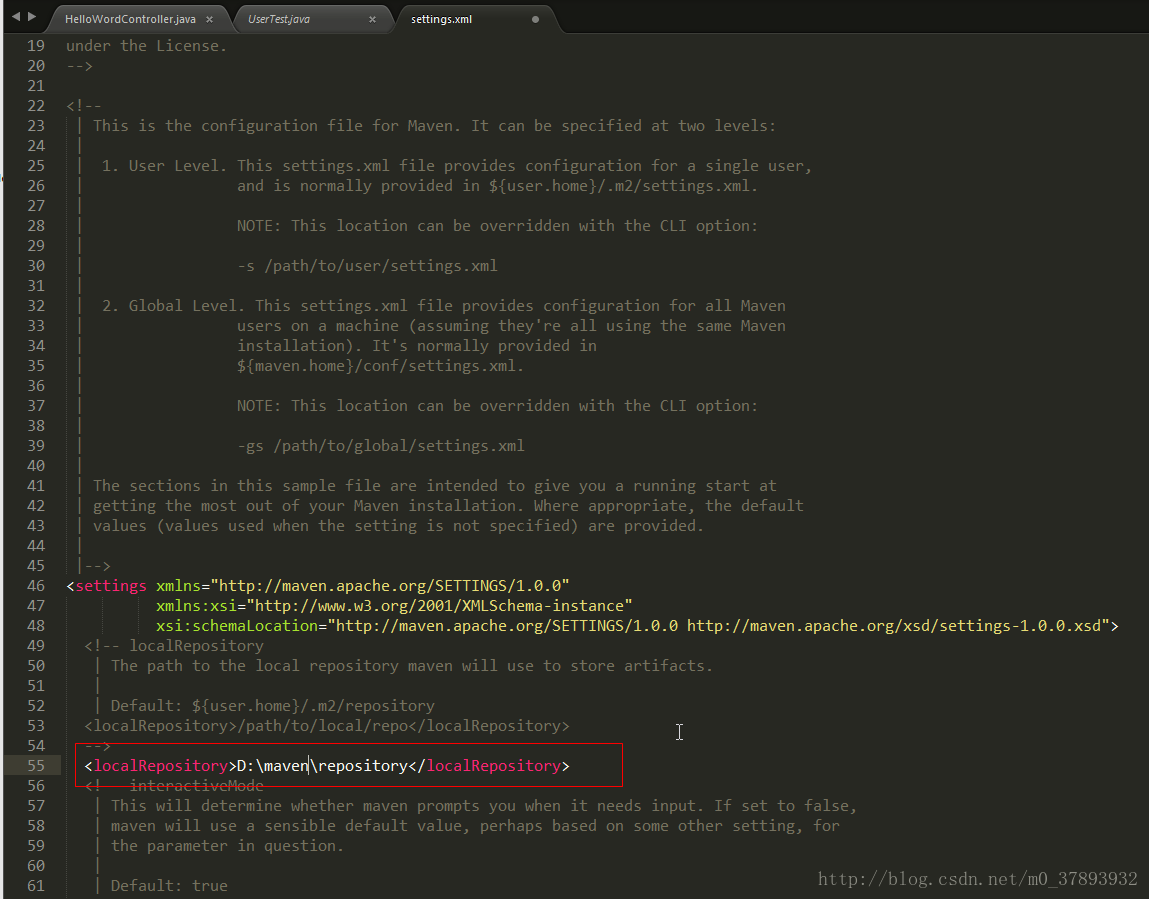
Task: Switch to the UserTest.java tab
Action: (278, 19)
